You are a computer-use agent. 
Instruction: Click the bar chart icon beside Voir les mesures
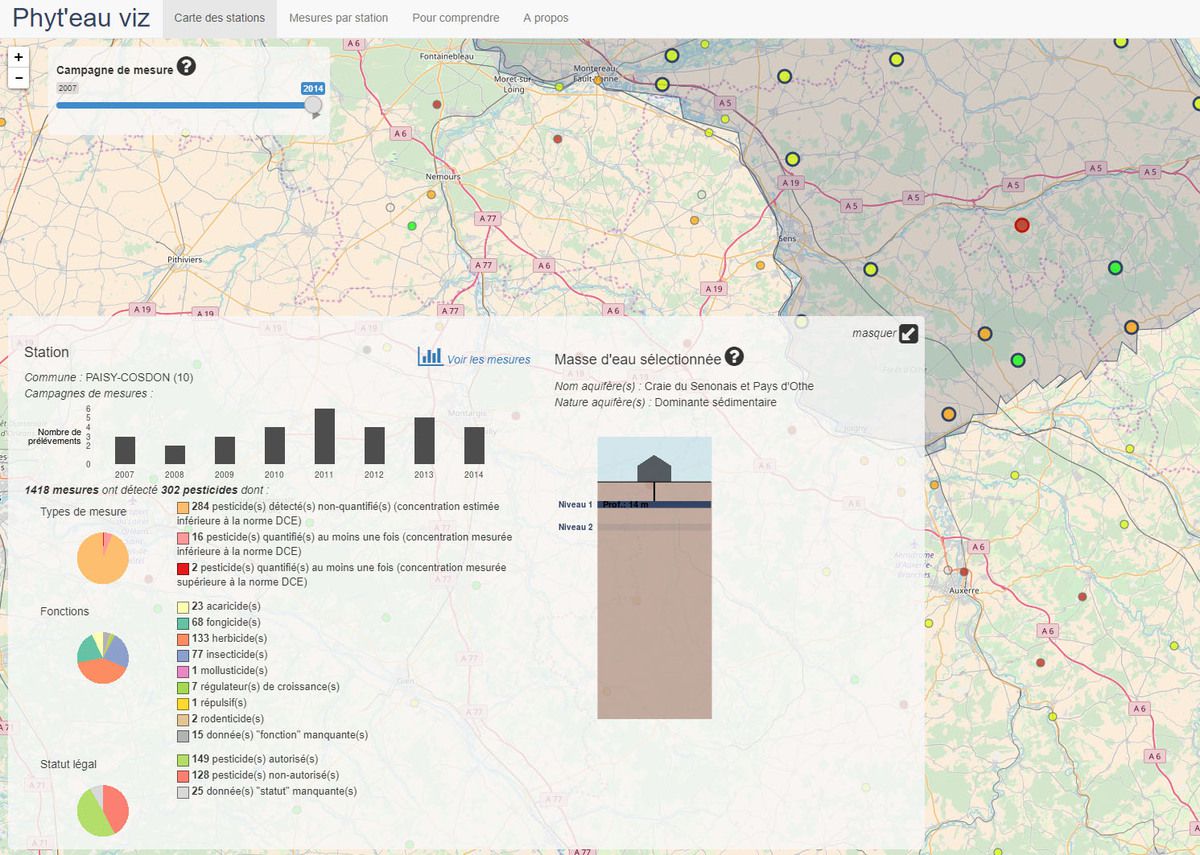[430, 356]
